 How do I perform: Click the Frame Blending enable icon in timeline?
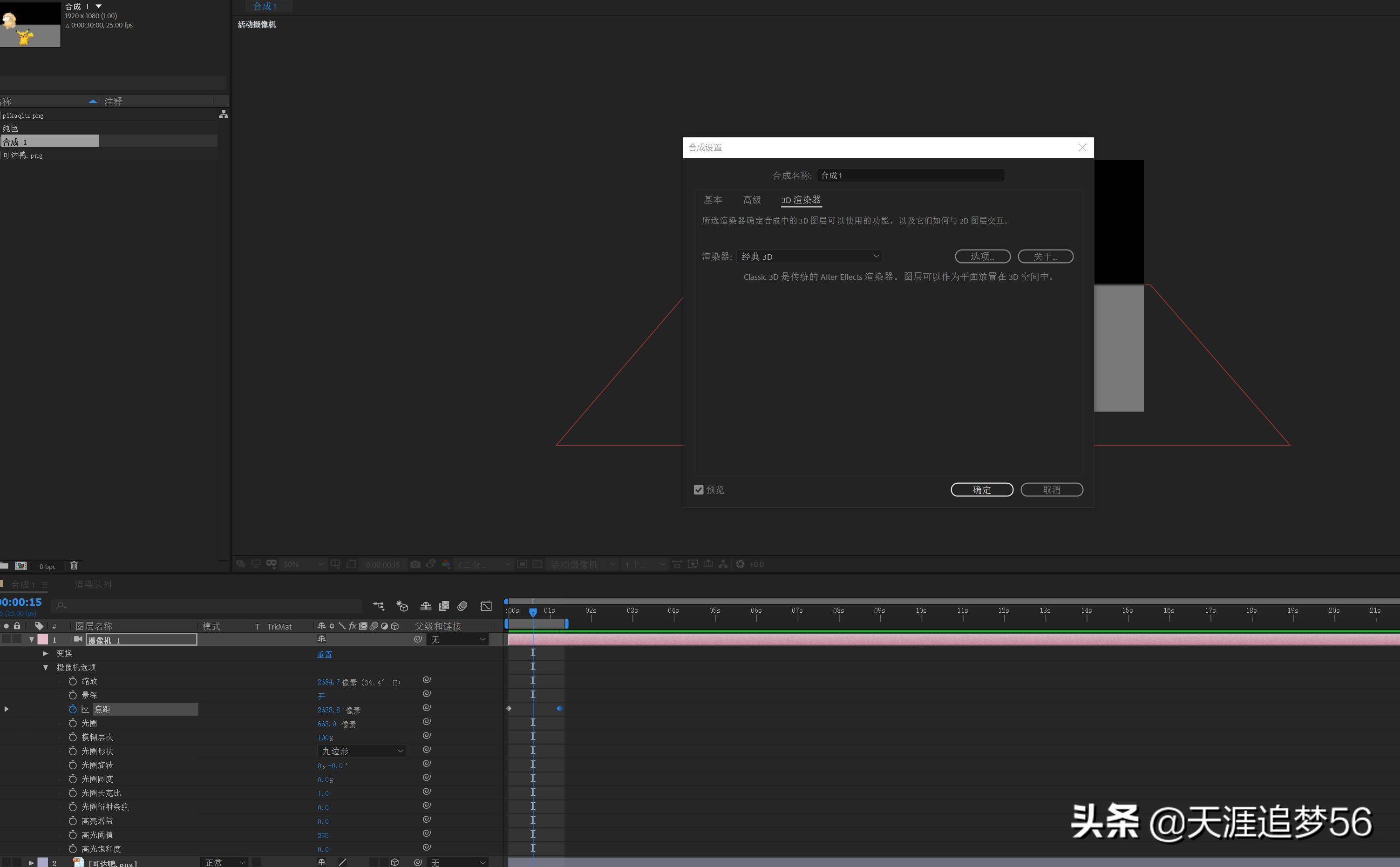point(444,606)
